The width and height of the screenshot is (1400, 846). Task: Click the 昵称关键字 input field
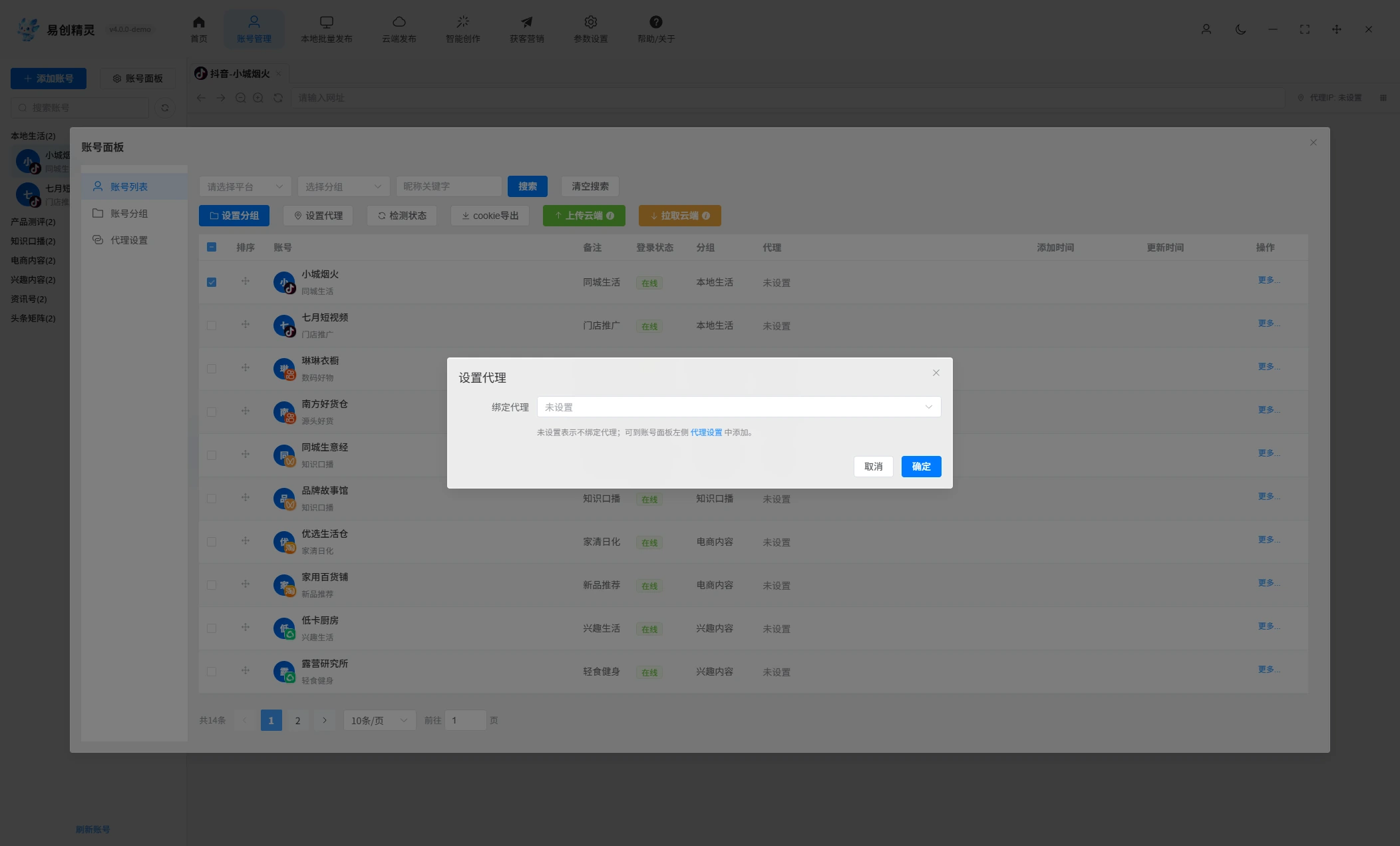point(448,186)
